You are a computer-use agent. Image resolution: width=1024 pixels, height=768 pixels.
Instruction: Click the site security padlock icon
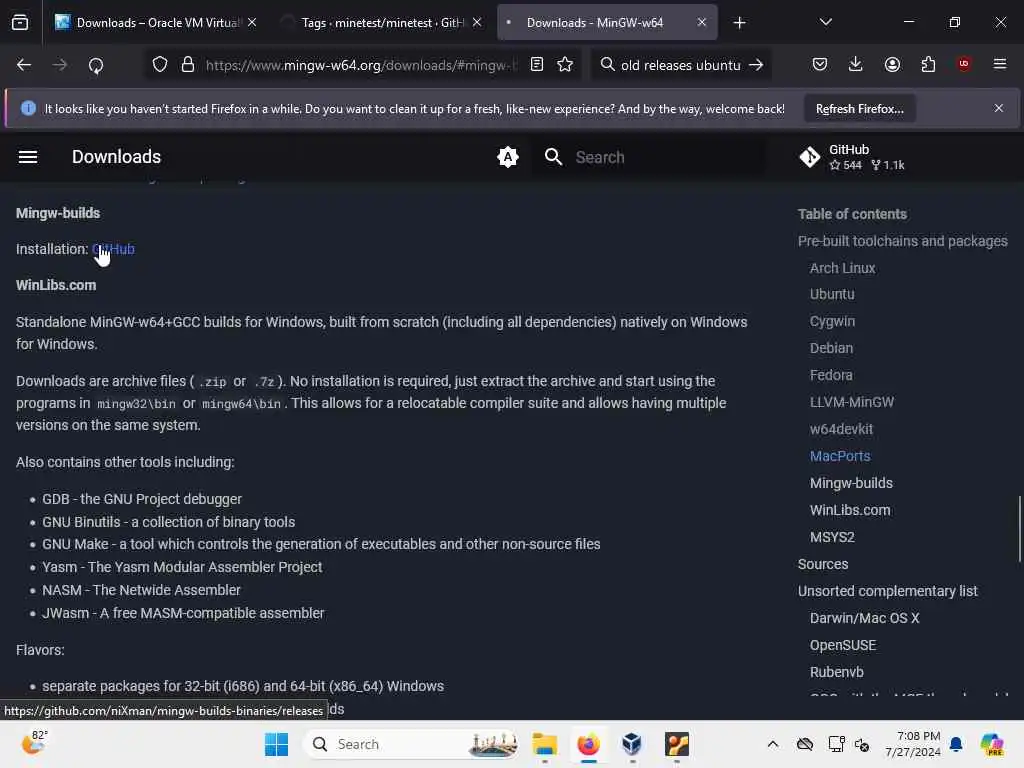tap(188, 65)
